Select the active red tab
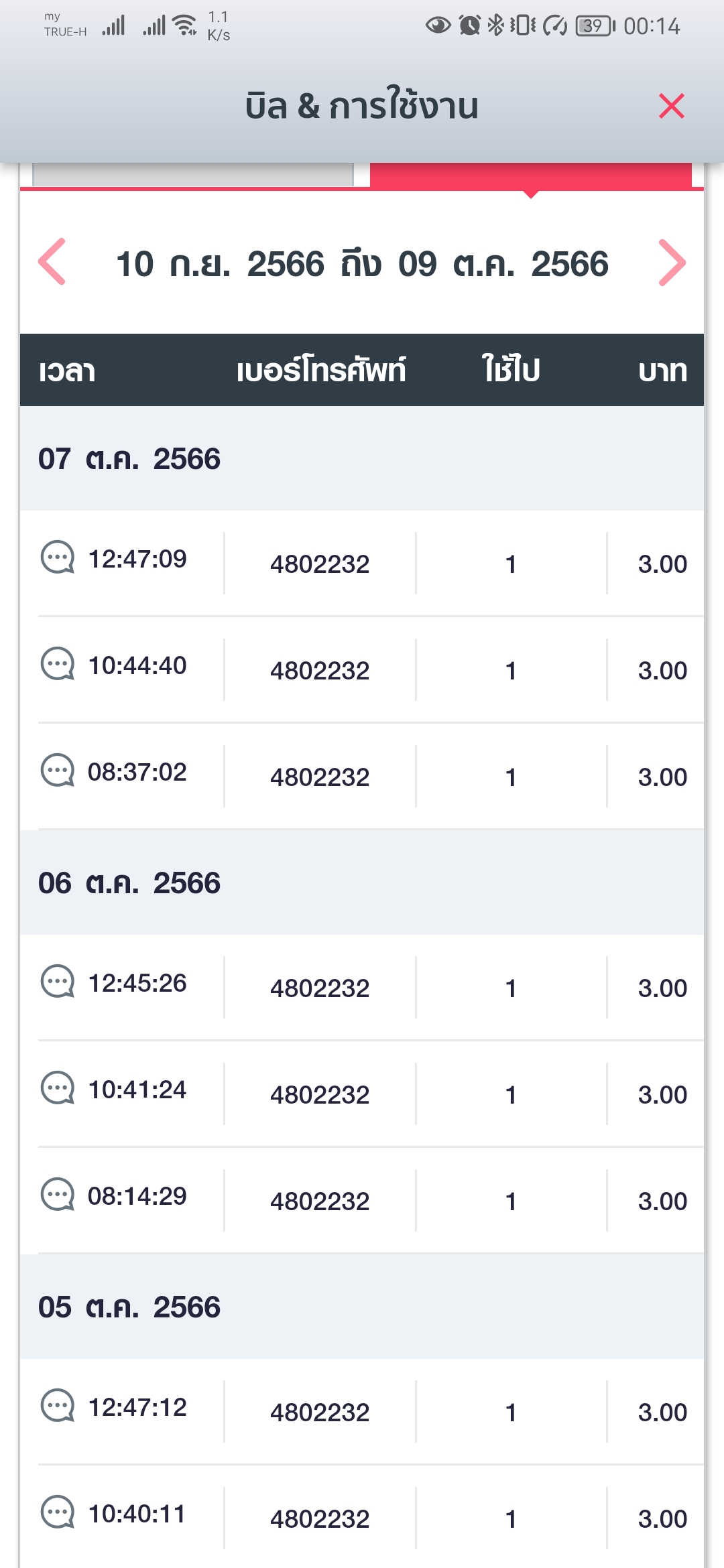 (x=530, y=176)
